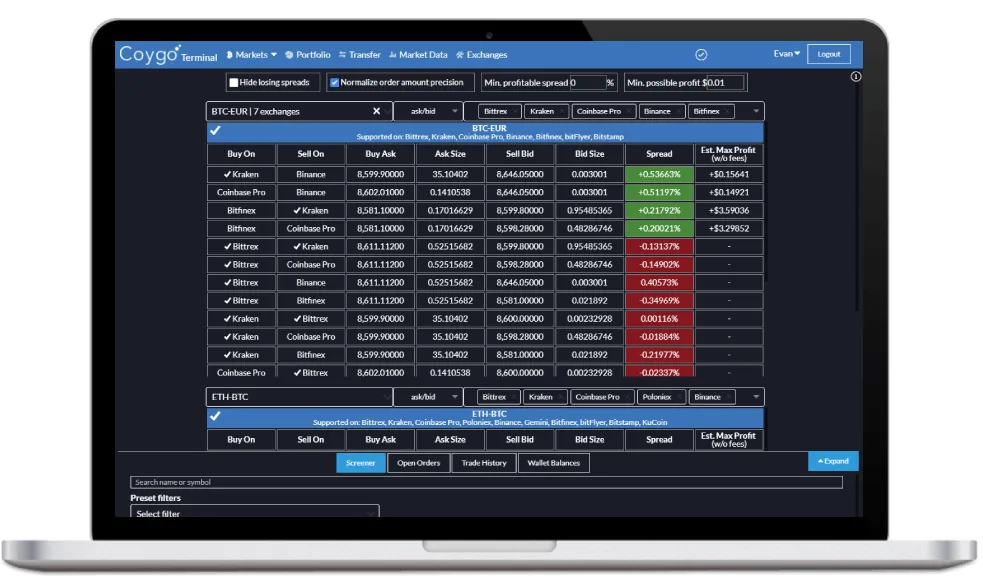The height and width of the screenshot is (580, 983).
Task: Sort BTC-EUR table by Buy Ask header
Action: click(381, 154)
